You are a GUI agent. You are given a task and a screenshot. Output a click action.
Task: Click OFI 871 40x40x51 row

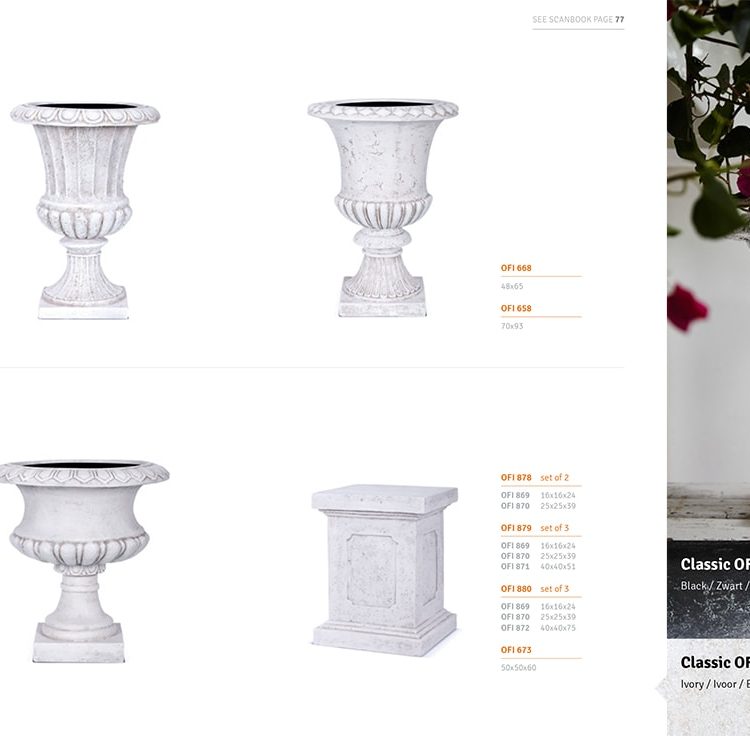click(538, 567)
